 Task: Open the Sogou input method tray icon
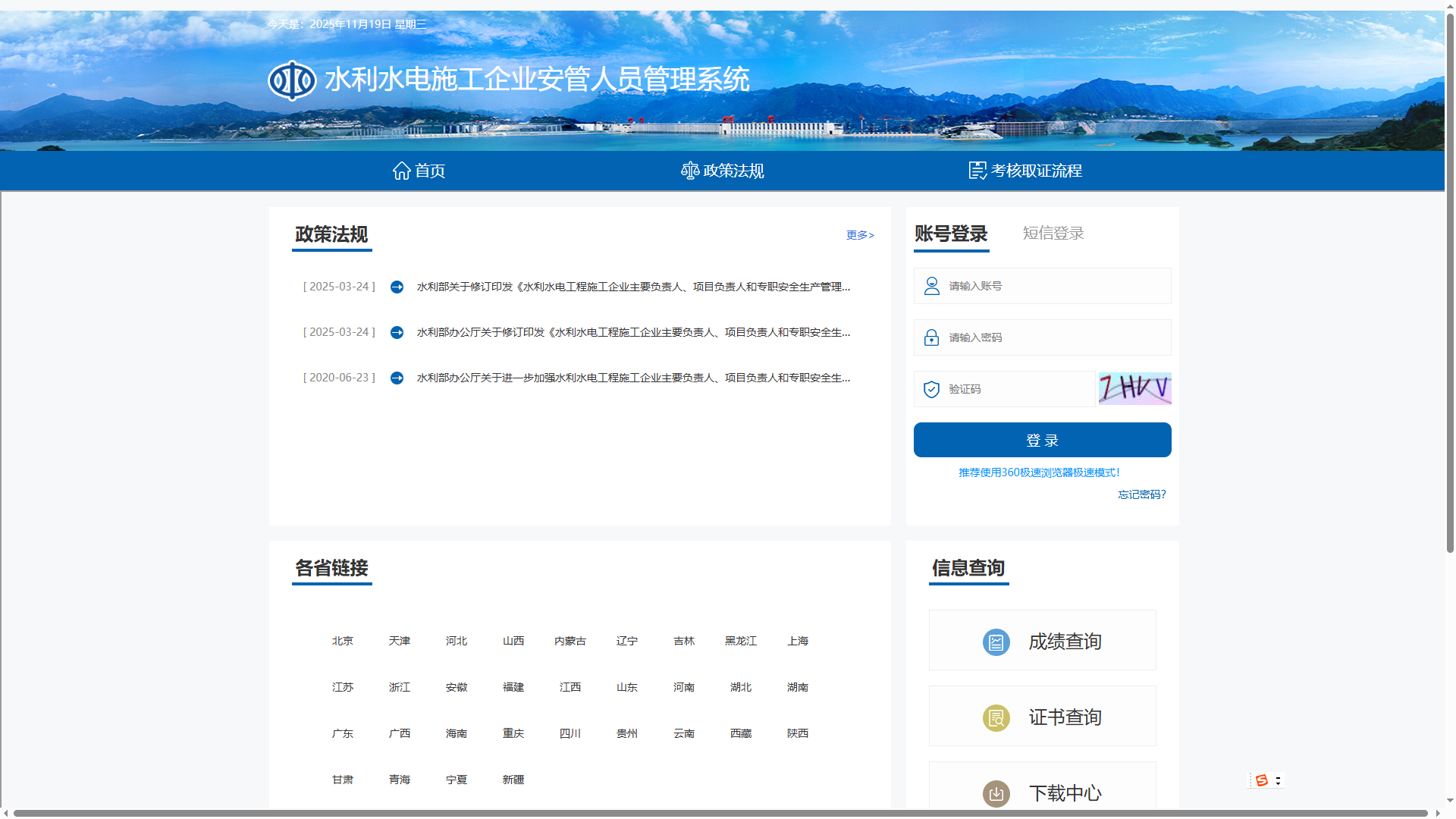tap(1262, 780)
